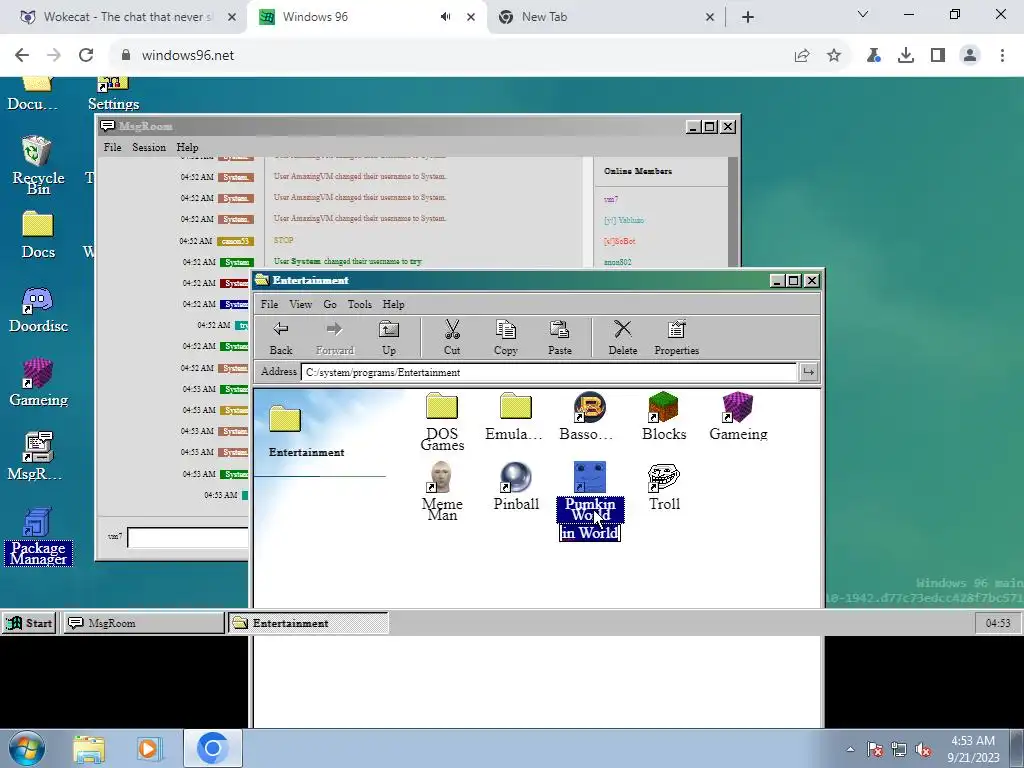Click the Back toolbar button

click(x=281, y=338)
